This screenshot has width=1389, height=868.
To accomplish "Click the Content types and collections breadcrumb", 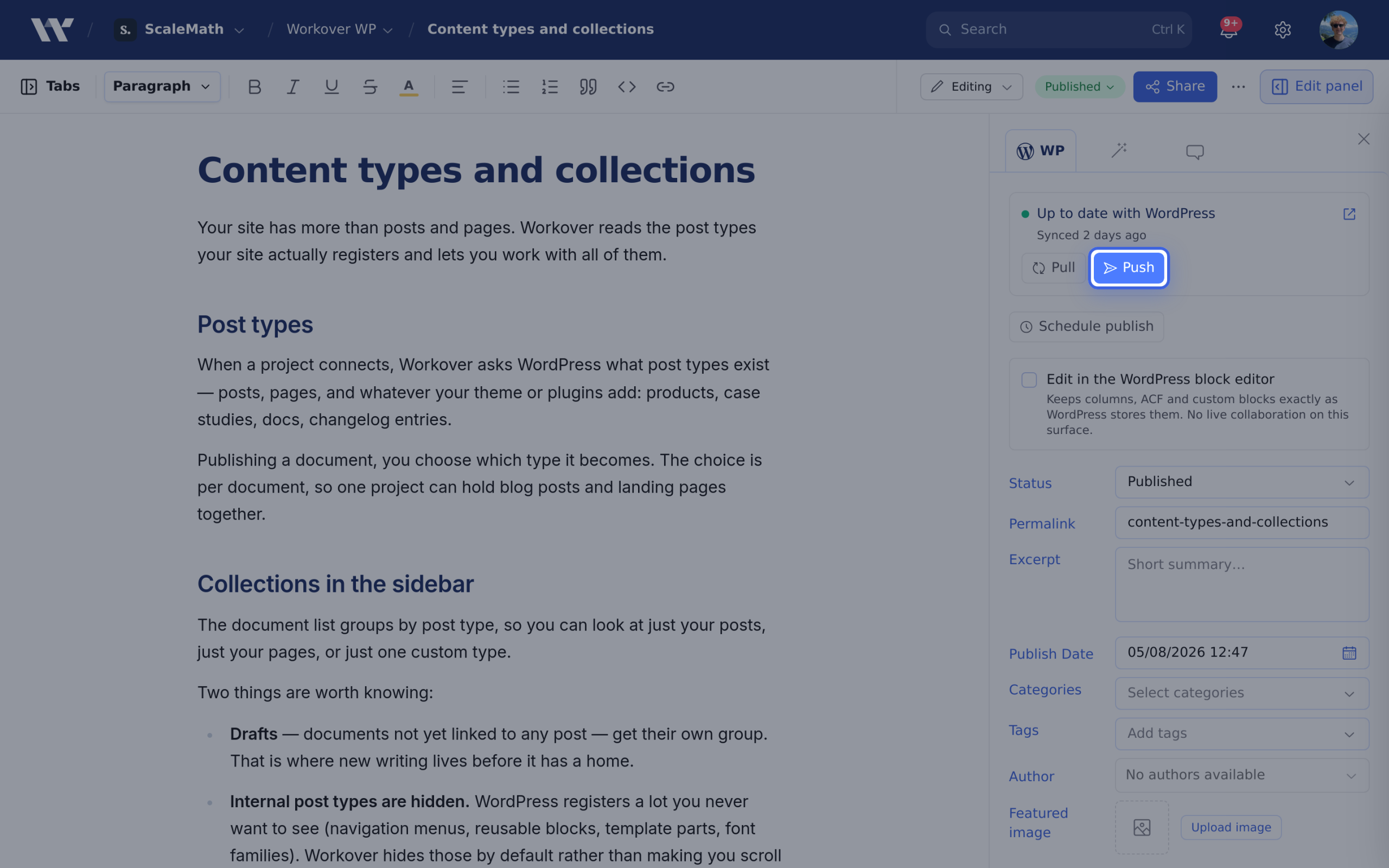I will [540, 29].
